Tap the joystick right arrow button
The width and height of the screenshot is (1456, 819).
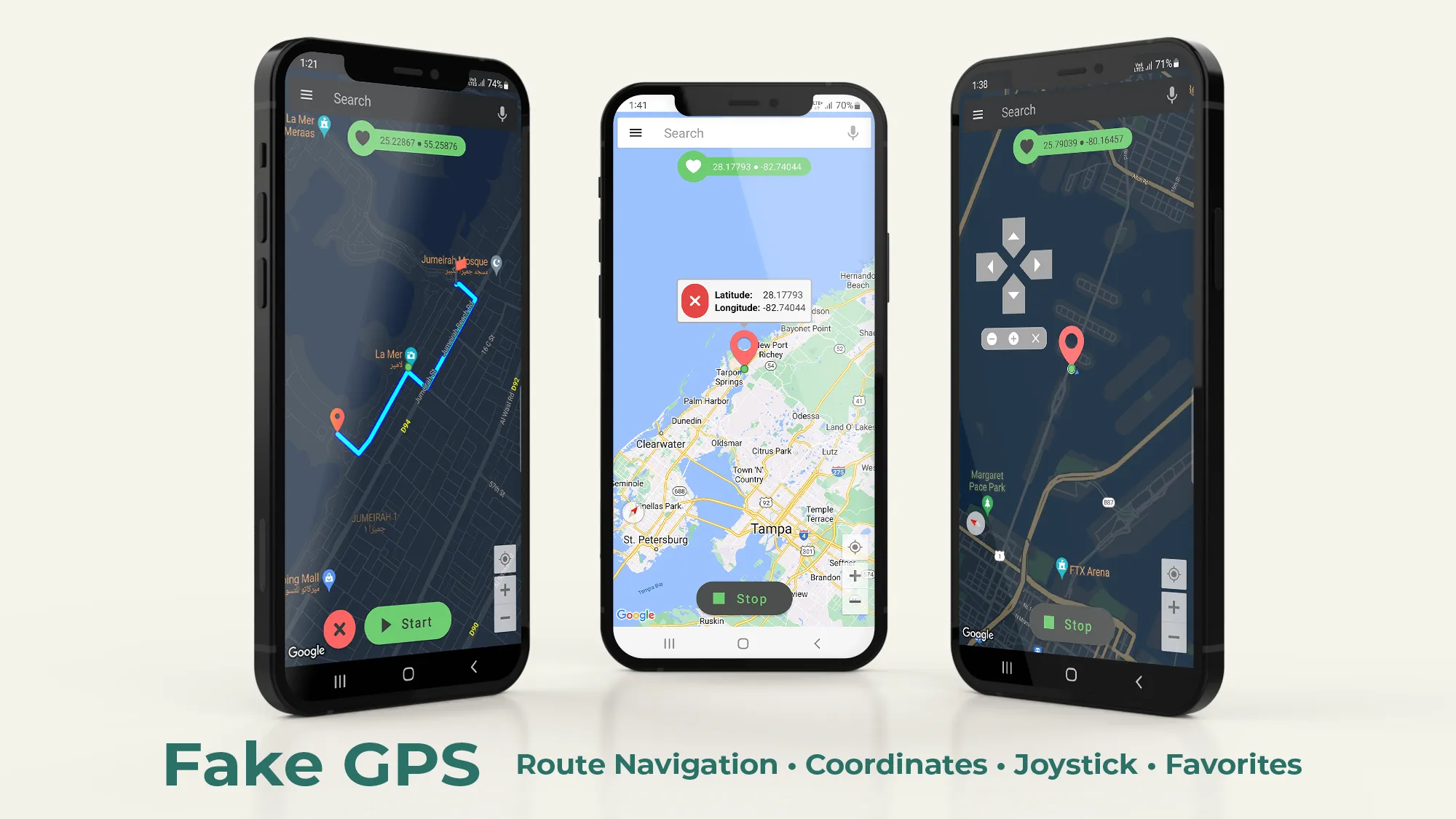point(1038,265)
